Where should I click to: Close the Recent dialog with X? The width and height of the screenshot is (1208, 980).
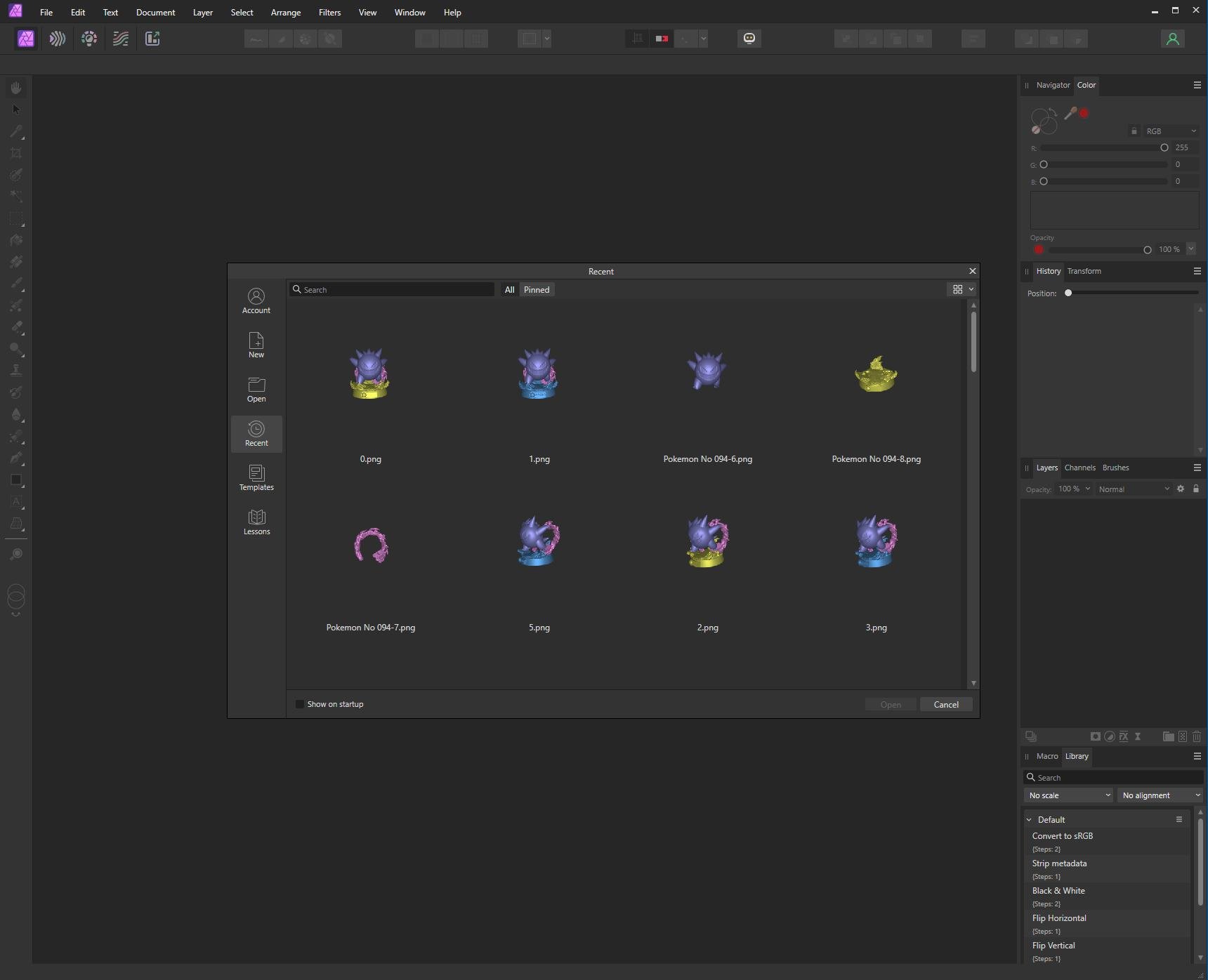973,271
